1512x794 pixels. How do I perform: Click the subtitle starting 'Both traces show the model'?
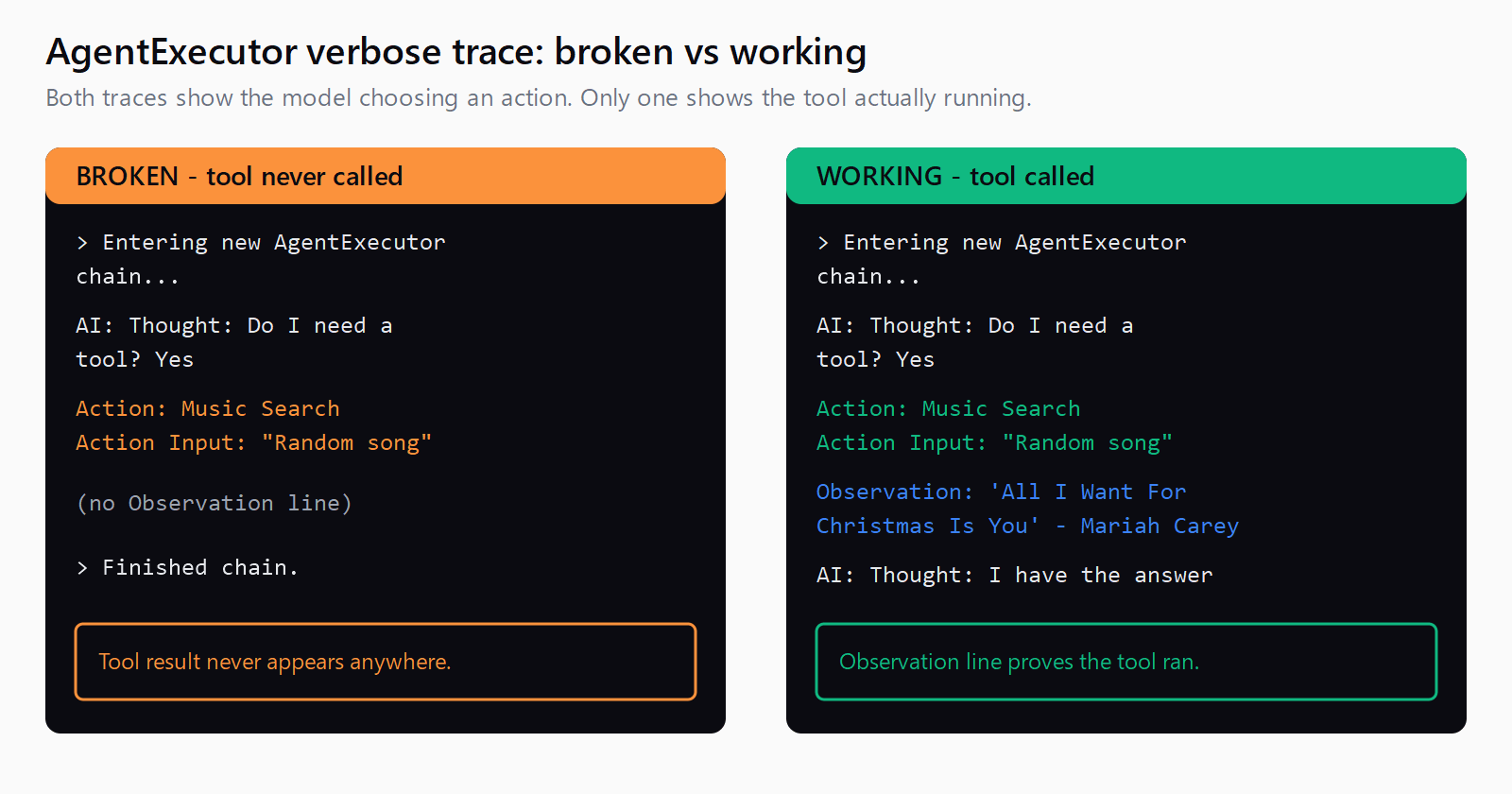pos(539,97)
